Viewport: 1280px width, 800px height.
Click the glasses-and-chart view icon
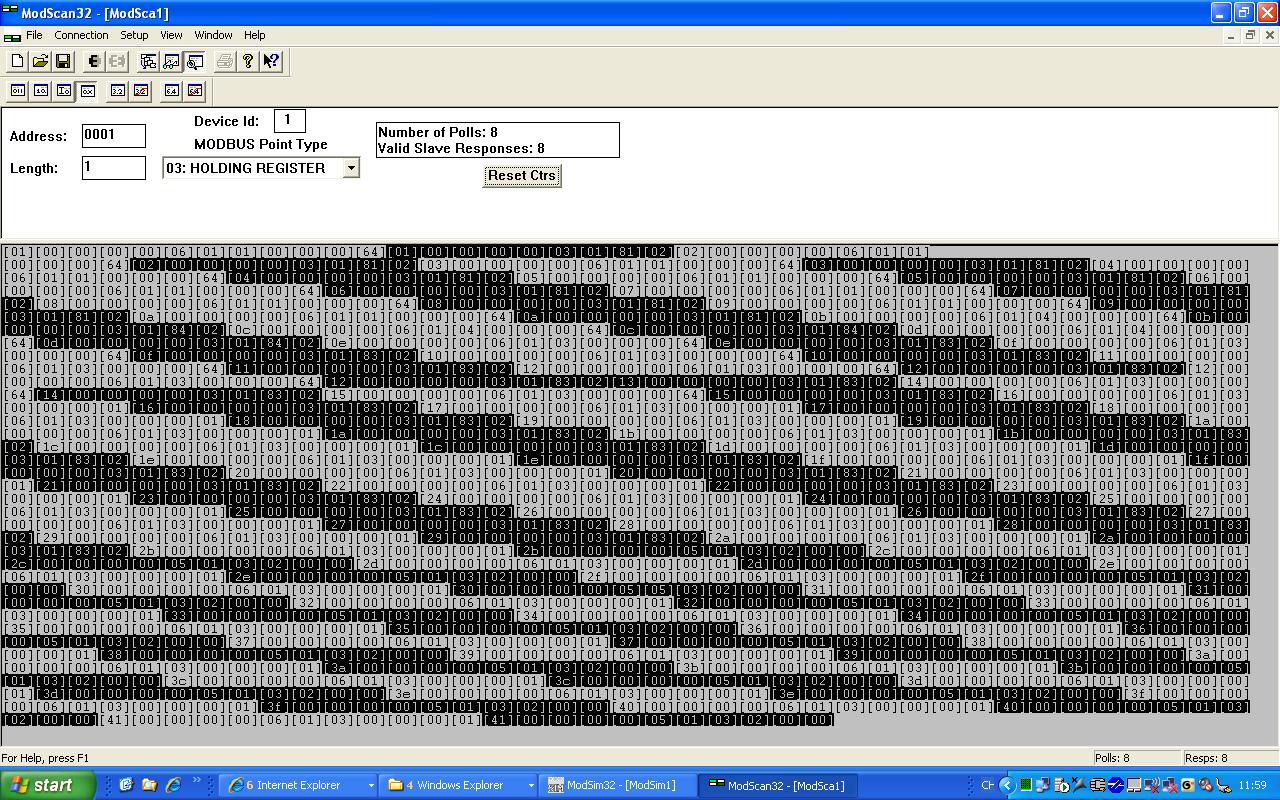point(171,61)
